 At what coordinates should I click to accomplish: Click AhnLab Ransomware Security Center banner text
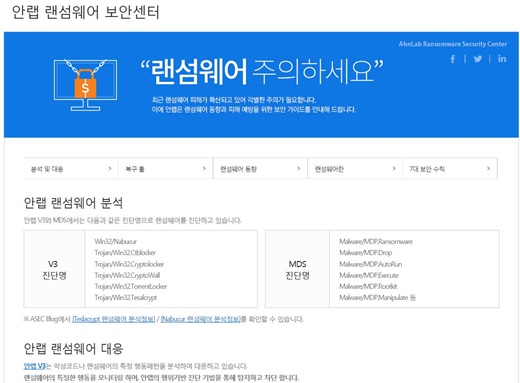tap(453, 44)
